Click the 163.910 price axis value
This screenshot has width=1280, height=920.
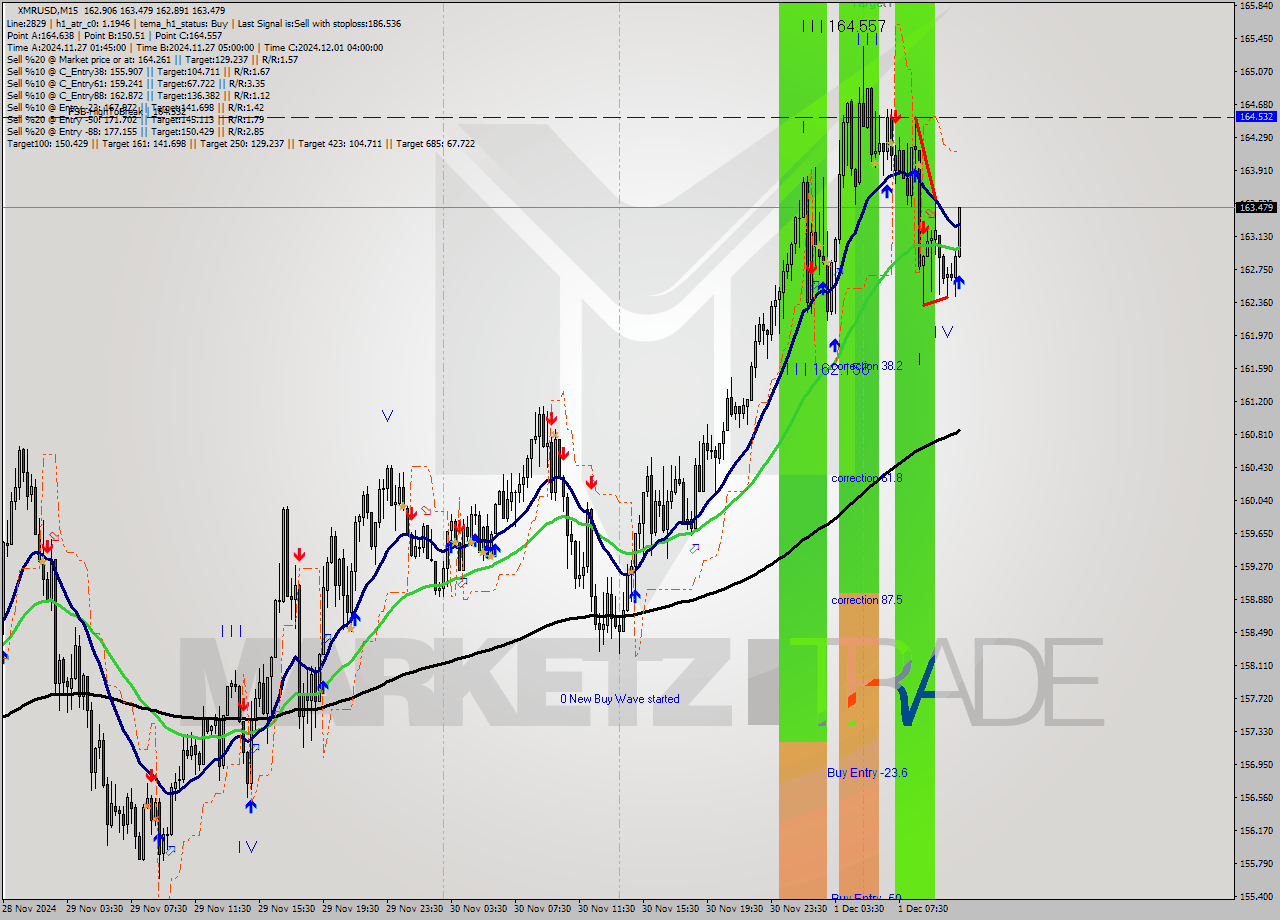point(1256,171)
